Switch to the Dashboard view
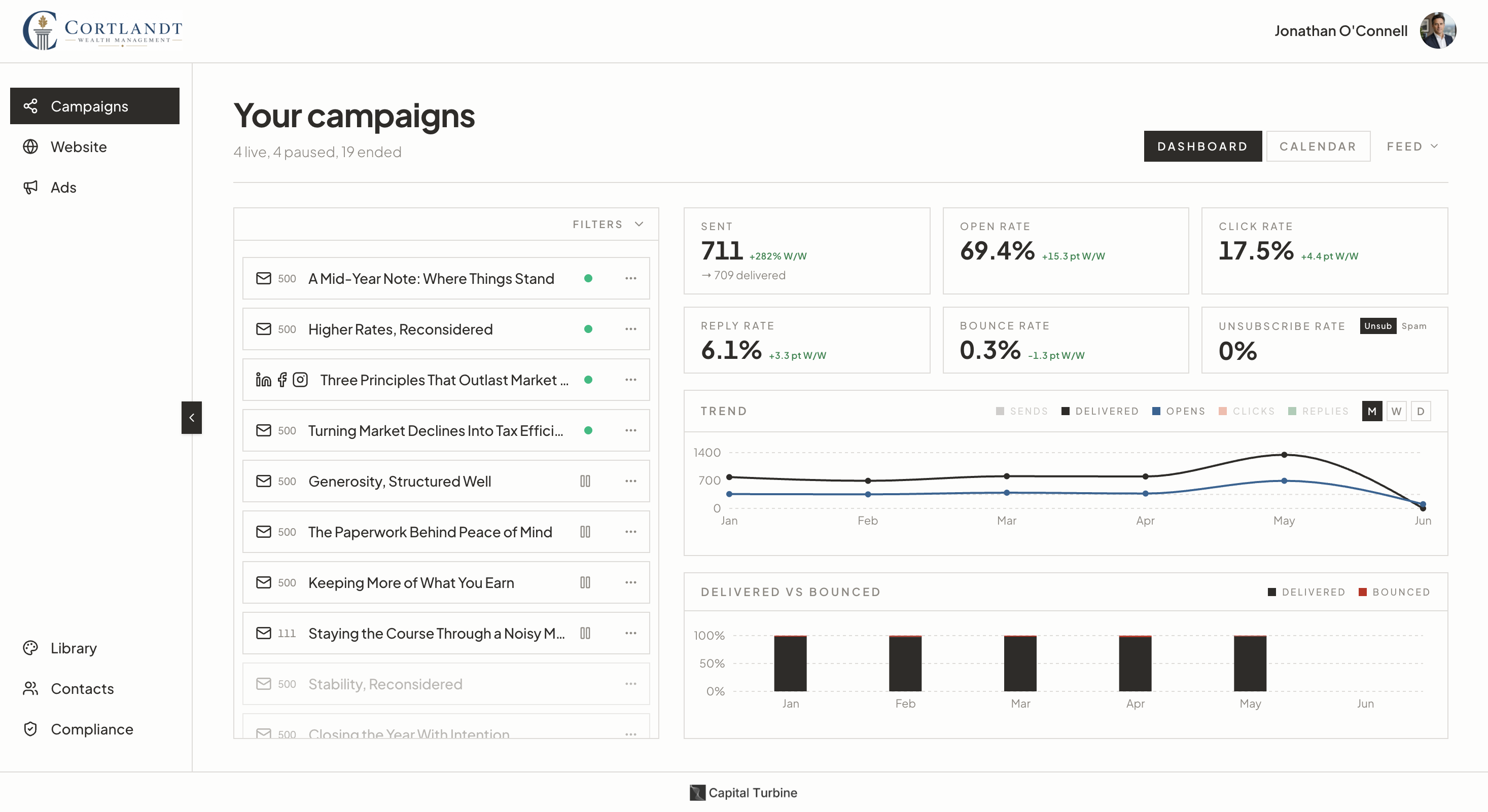This screenshot has height=812, width=1488. click(1202, 146)
